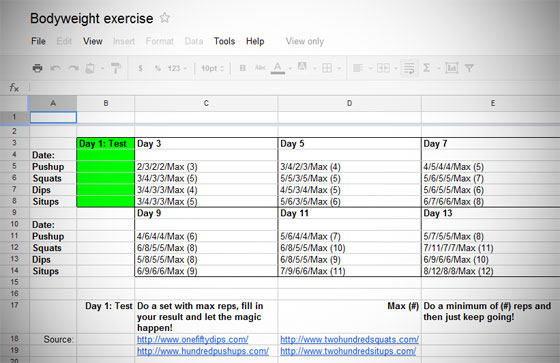
Task: Click the Redo arrow icon
Action: 73,68
